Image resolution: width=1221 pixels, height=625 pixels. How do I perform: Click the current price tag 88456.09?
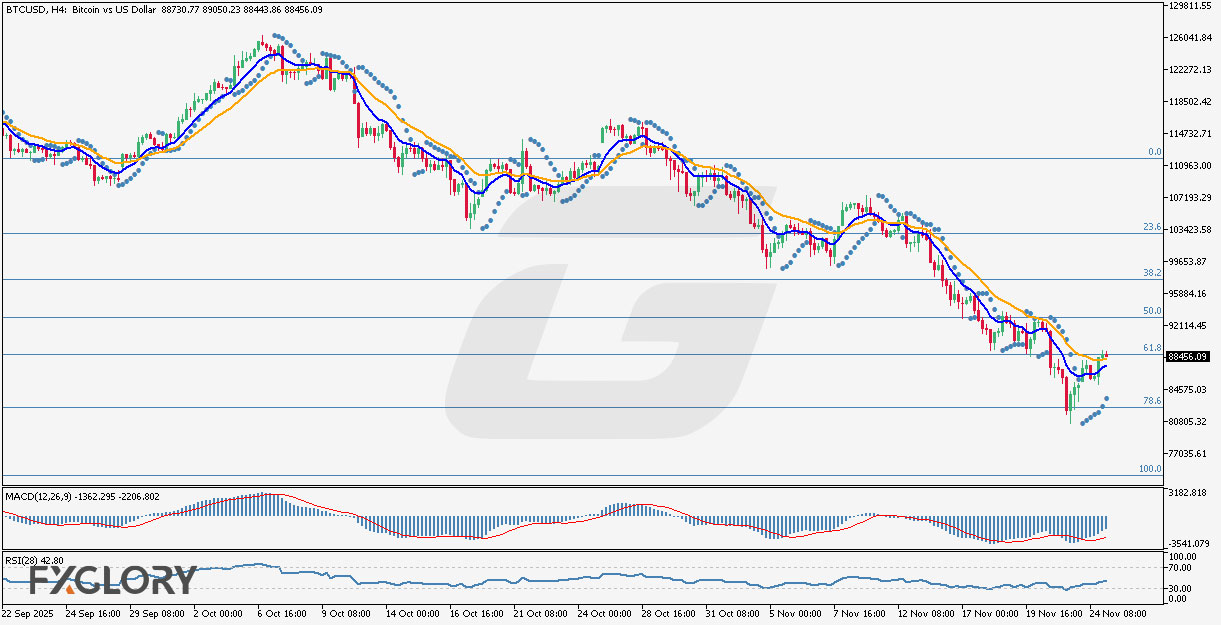point(1188,356)
